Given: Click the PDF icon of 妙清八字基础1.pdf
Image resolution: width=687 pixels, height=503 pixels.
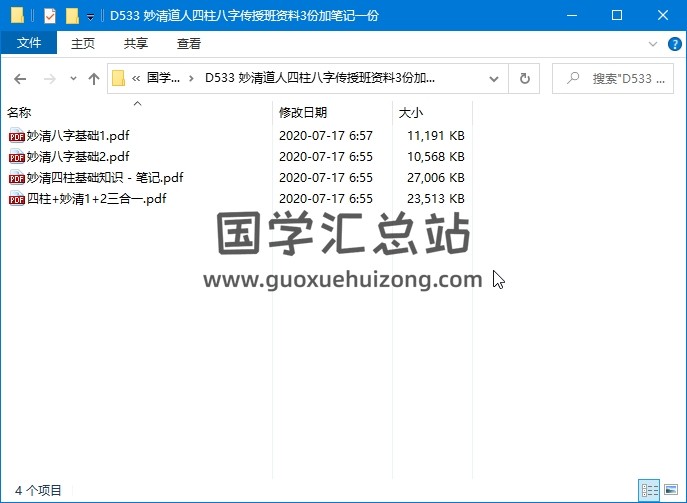Looking at the screenshot, I should pyautogui.click(x=17, y=136).
